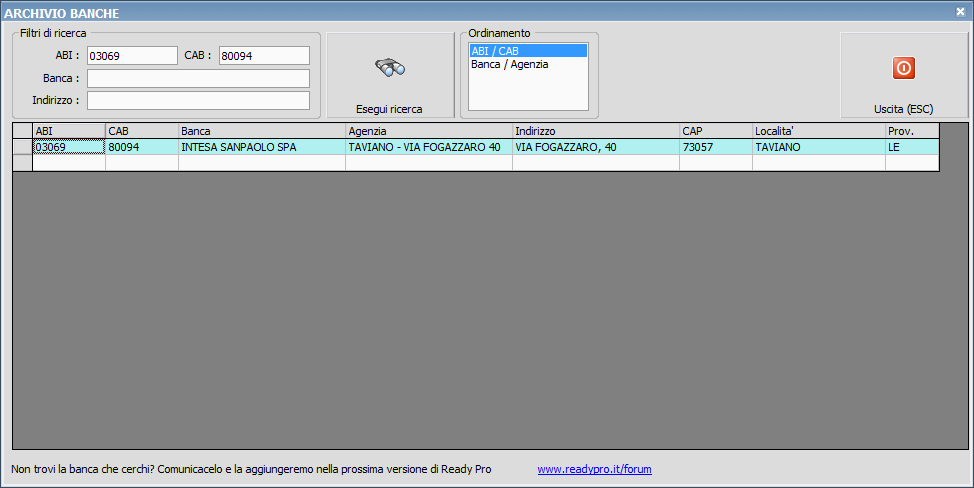
Task: Click the binoculars search icon
Action: 390,67
